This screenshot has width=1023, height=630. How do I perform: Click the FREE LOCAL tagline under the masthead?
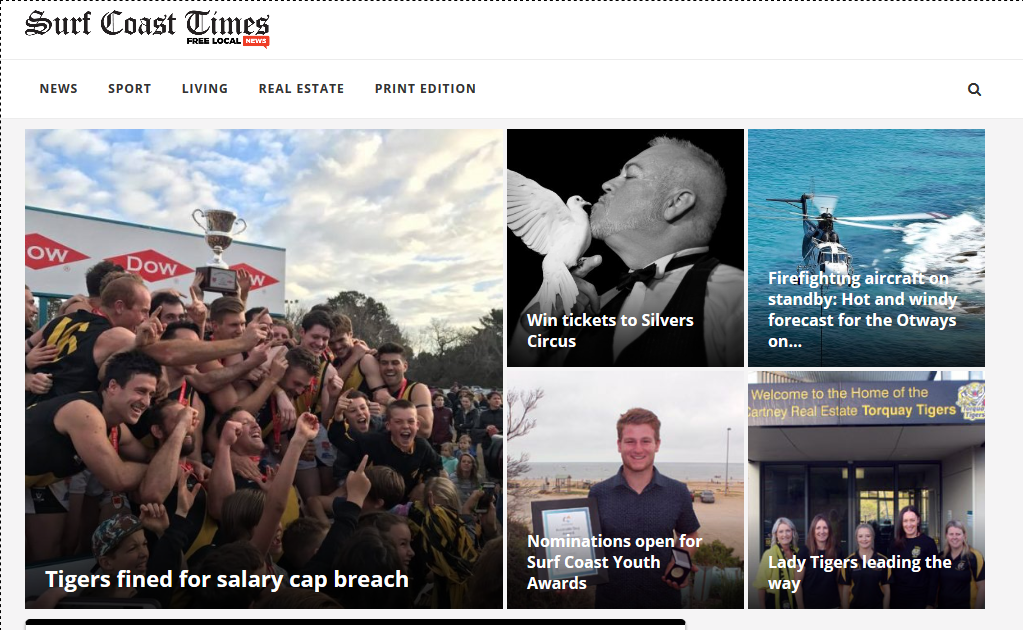(213, 41)
